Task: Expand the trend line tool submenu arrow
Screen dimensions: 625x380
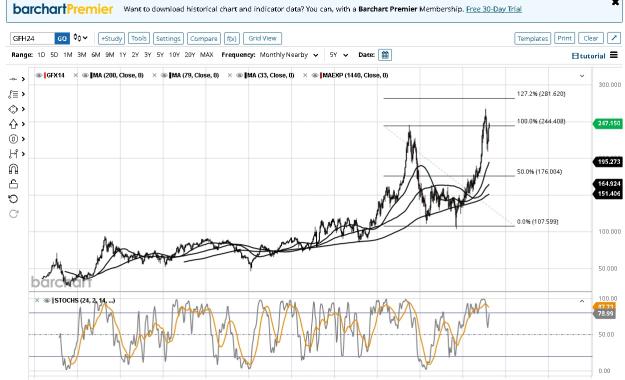Action: (x=24, y=79)
